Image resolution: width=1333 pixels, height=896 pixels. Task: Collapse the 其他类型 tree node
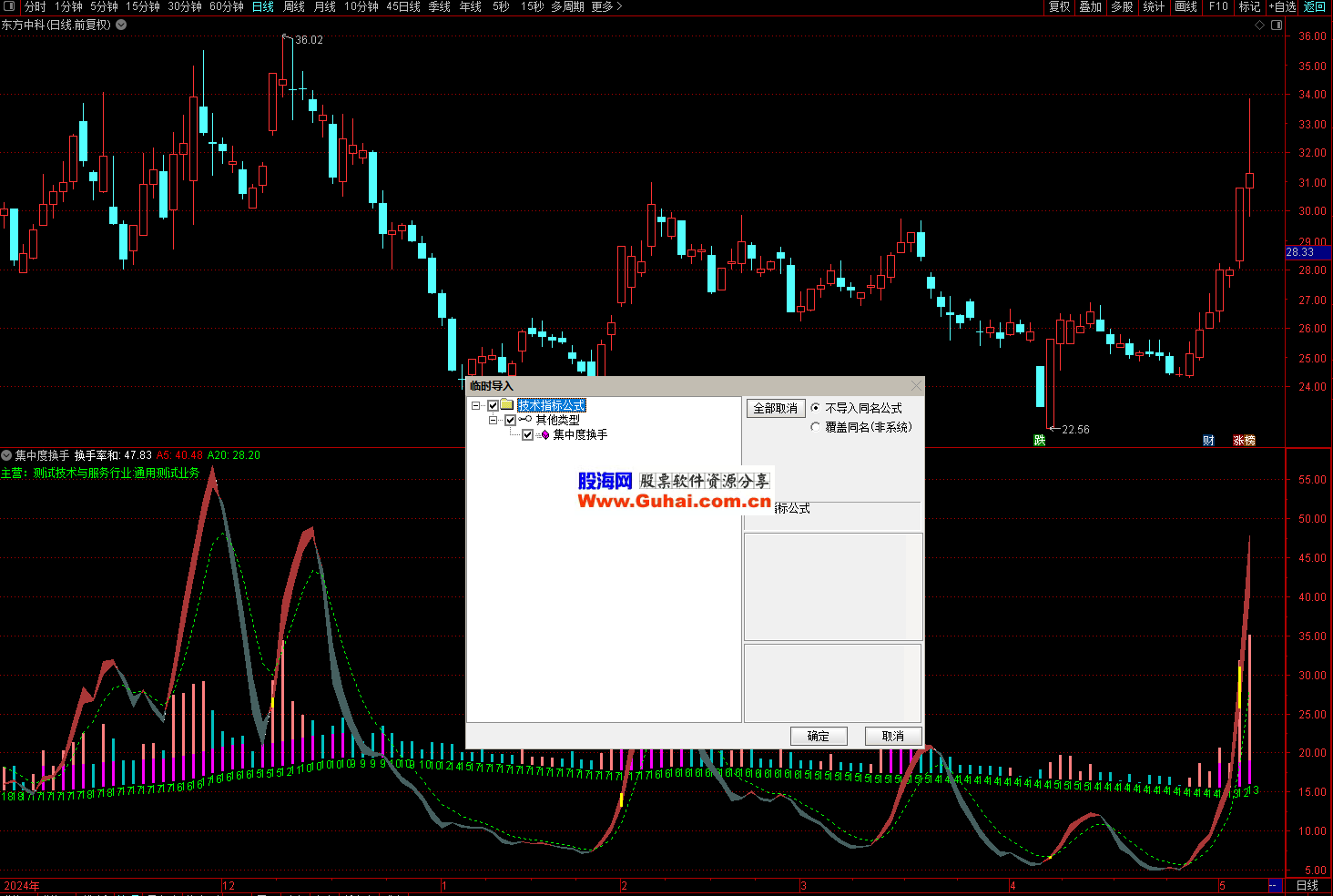coord(493,420)
